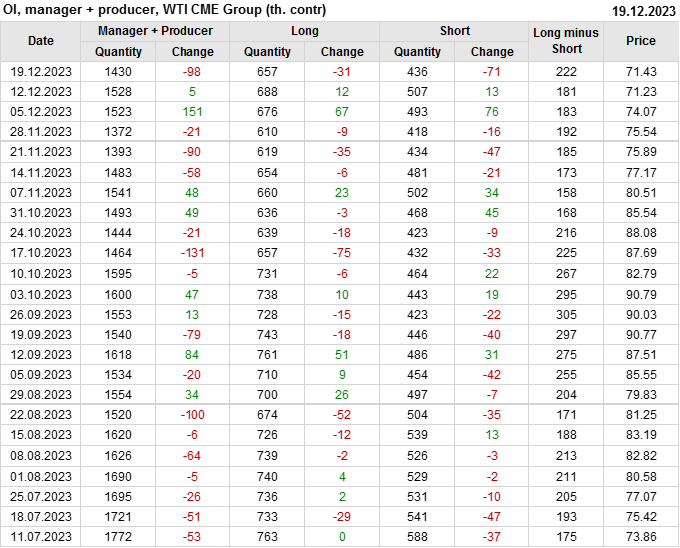680x548 pixels.
Task: Click the Long group header
Action: tap(305, 31)
